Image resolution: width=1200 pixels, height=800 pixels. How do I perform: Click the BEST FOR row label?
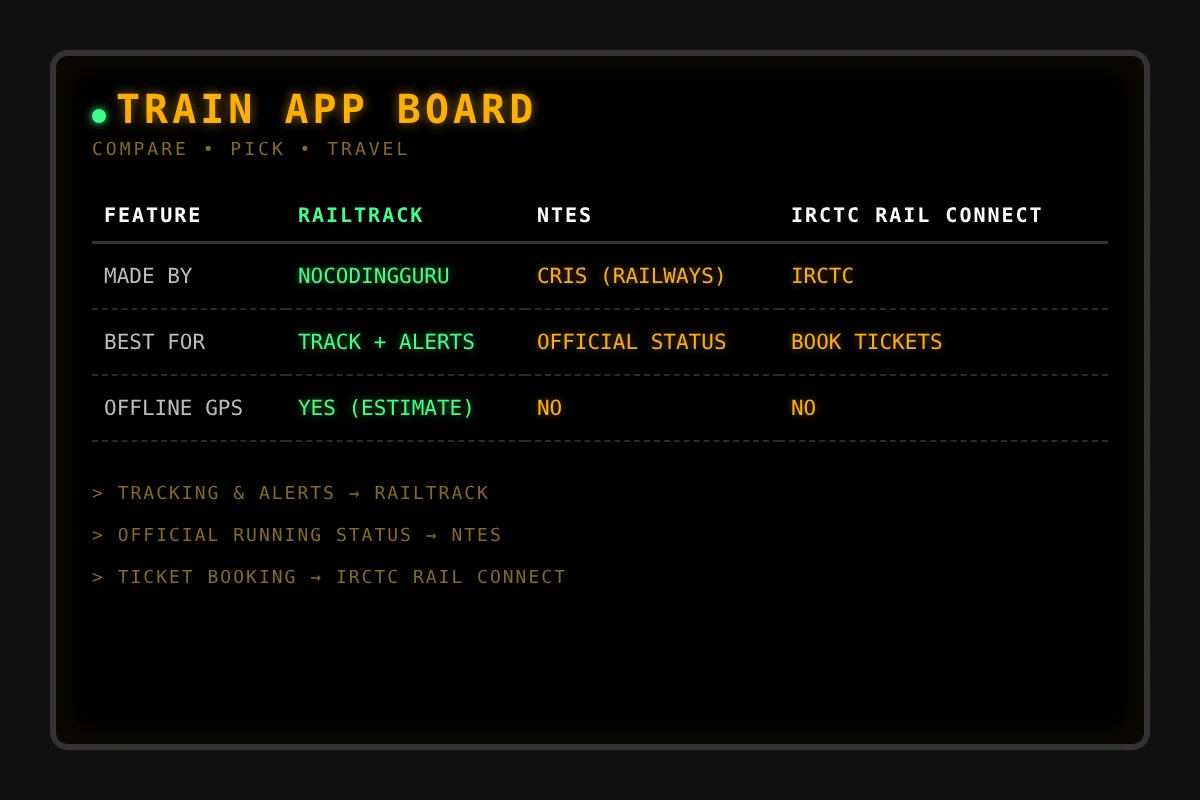154,342
